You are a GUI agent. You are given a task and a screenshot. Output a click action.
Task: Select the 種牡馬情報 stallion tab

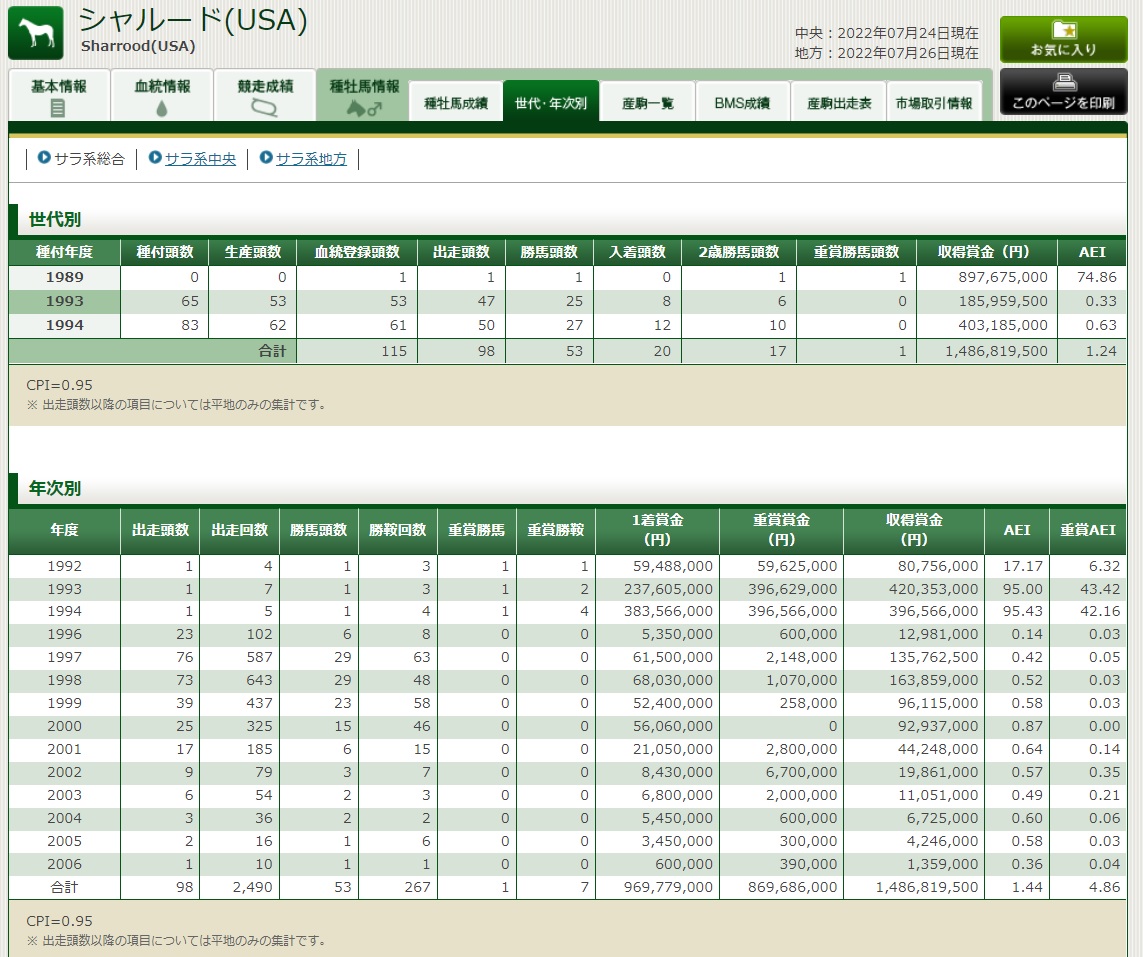364,97
